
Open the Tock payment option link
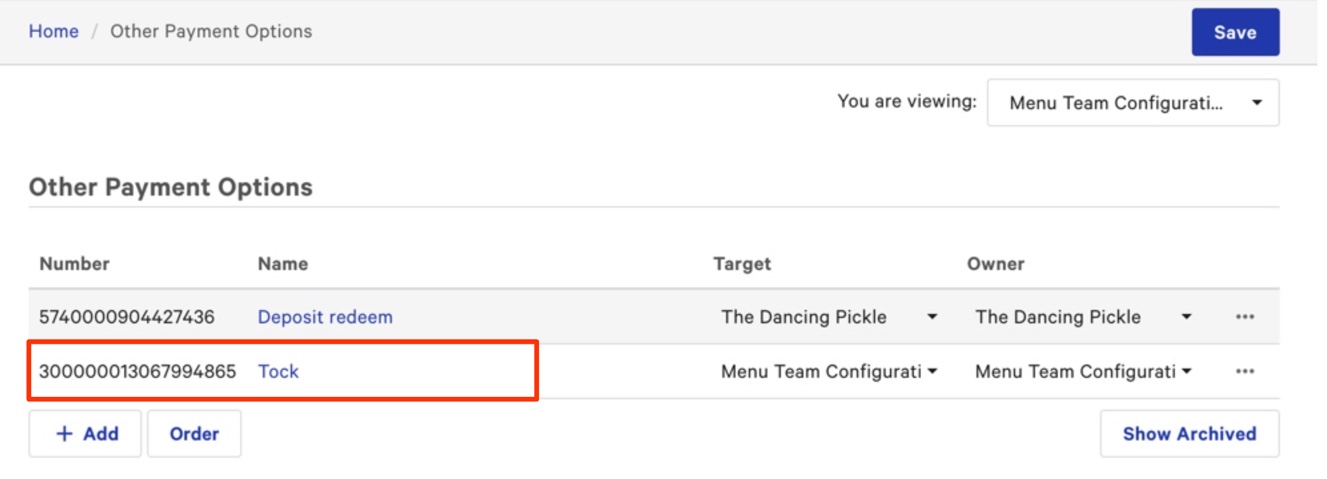(278, 371)
